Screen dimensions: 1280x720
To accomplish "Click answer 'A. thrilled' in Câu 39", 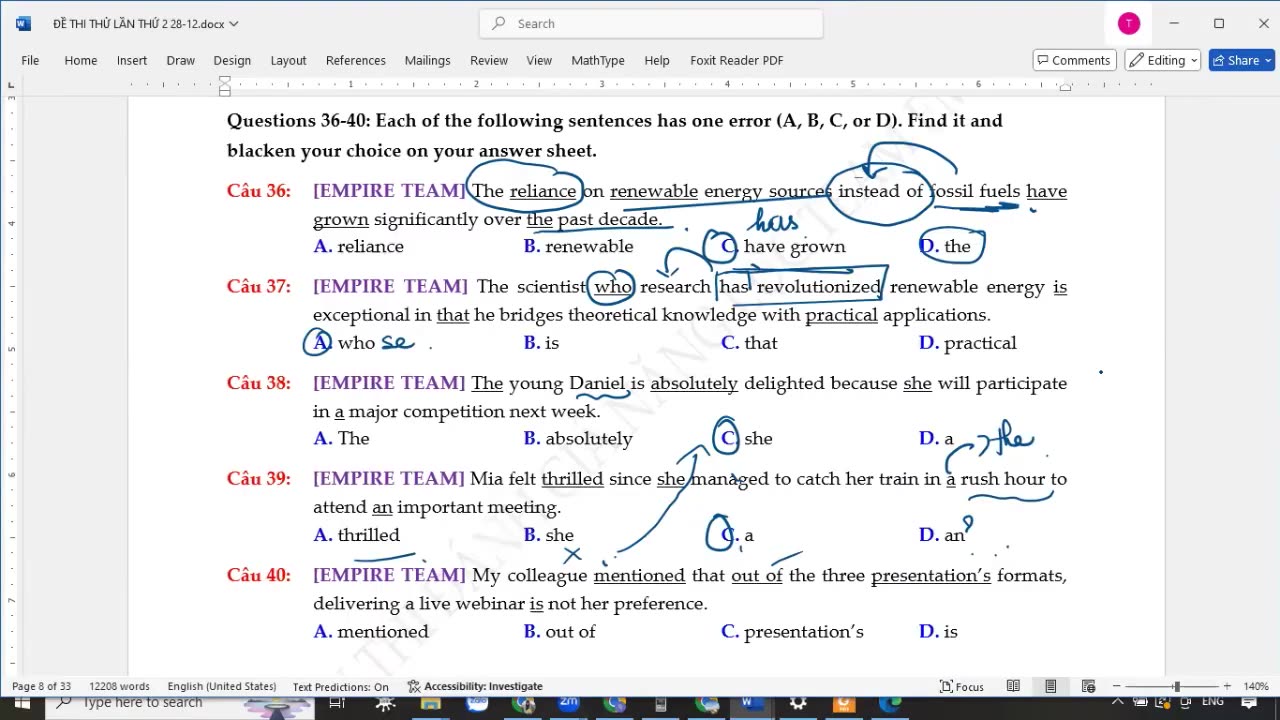I will point(356,535).
